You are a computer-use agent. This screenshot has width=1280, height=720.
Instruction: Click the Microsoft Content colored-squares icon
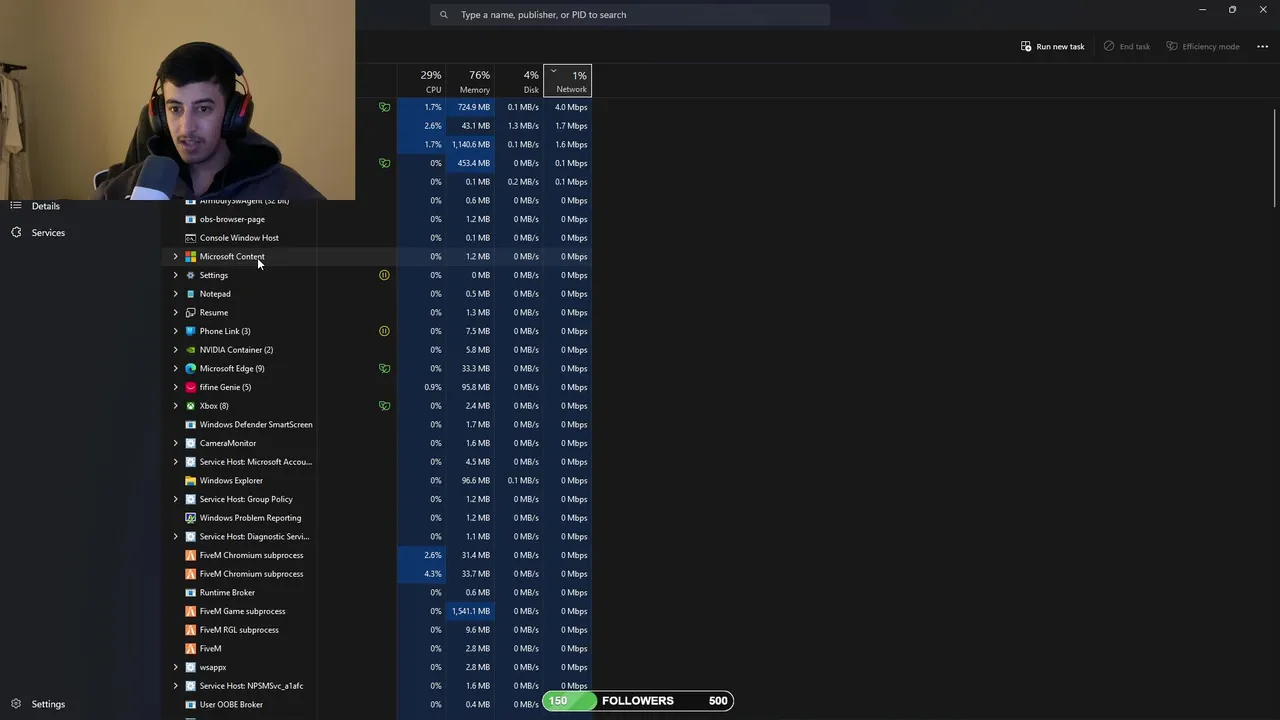[x=190, y=256]
